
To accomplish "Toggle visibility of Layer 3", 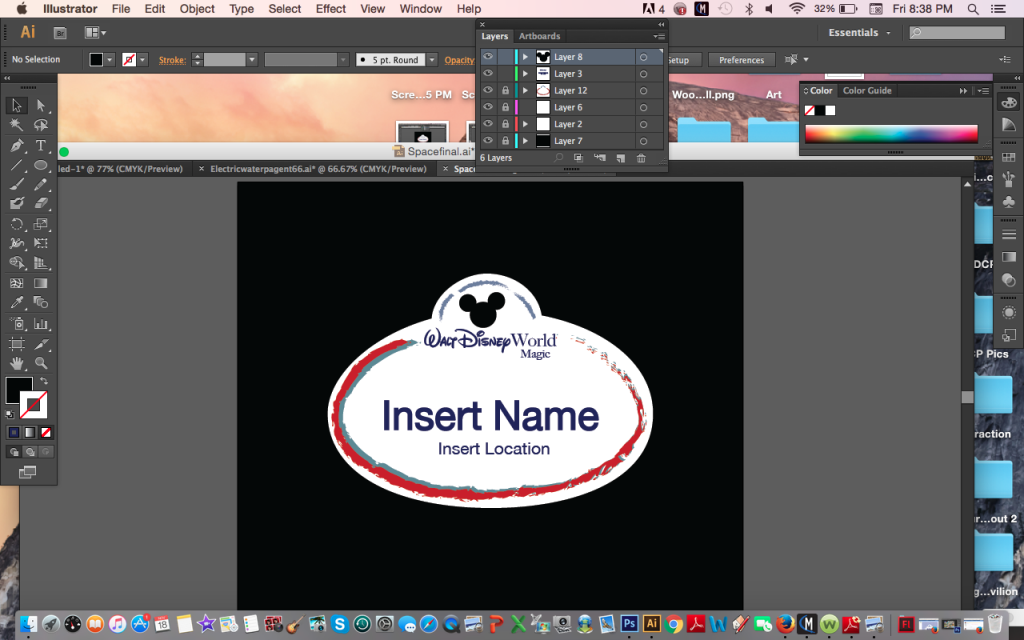I will point(488,74).
